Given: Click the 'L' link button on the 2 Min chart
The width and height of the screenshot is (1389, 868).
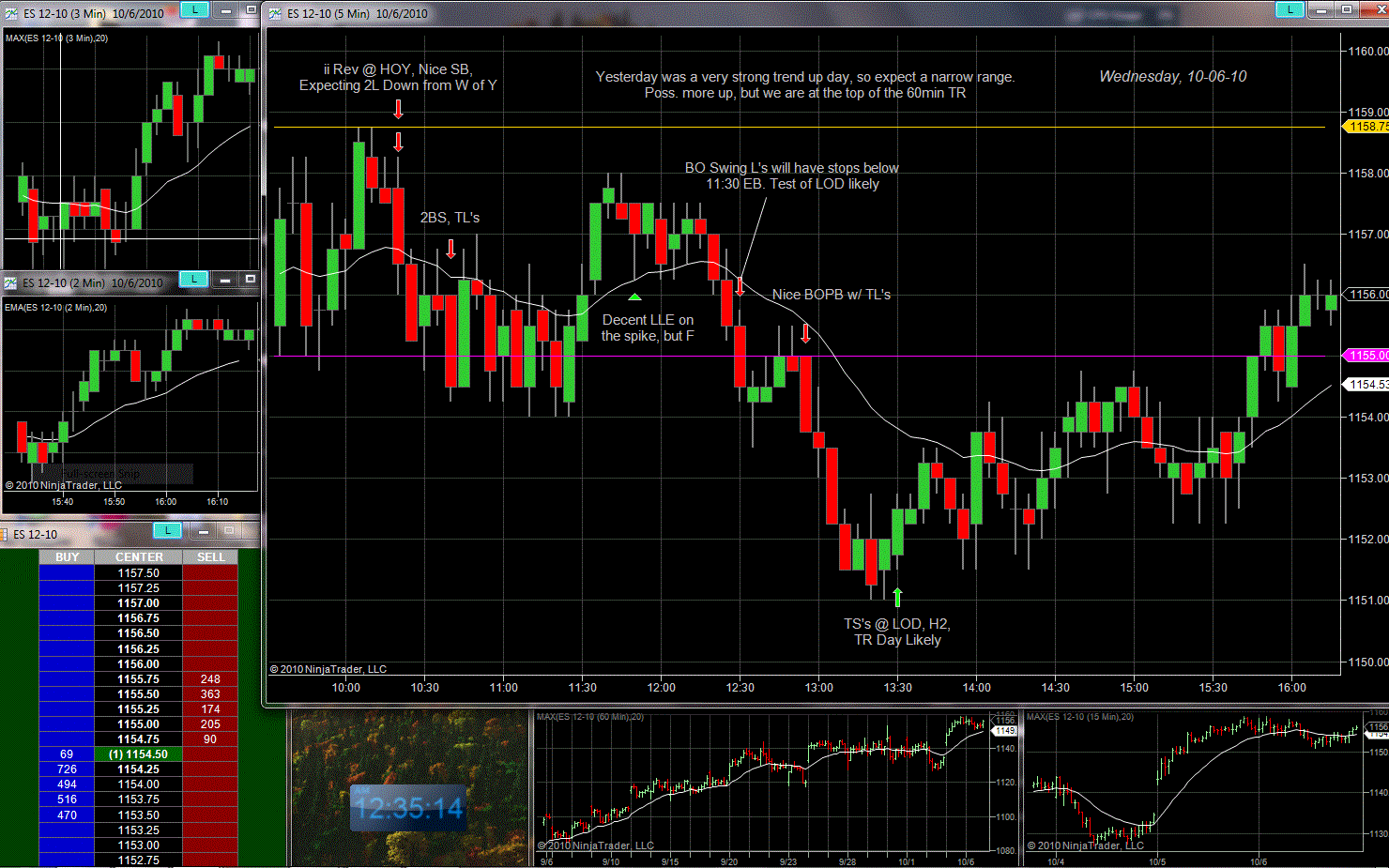Looking at the screenshot, I should [x=194, y=279].
